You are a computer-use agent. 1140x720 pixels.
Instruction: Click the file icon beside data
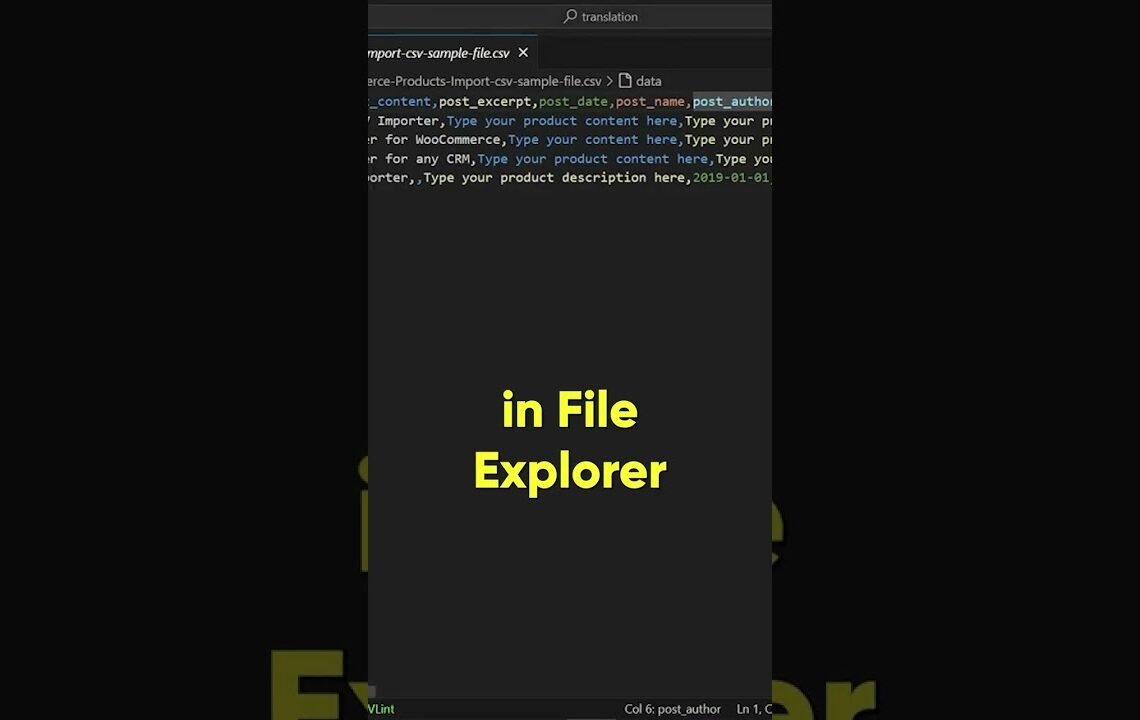[625, 81]
